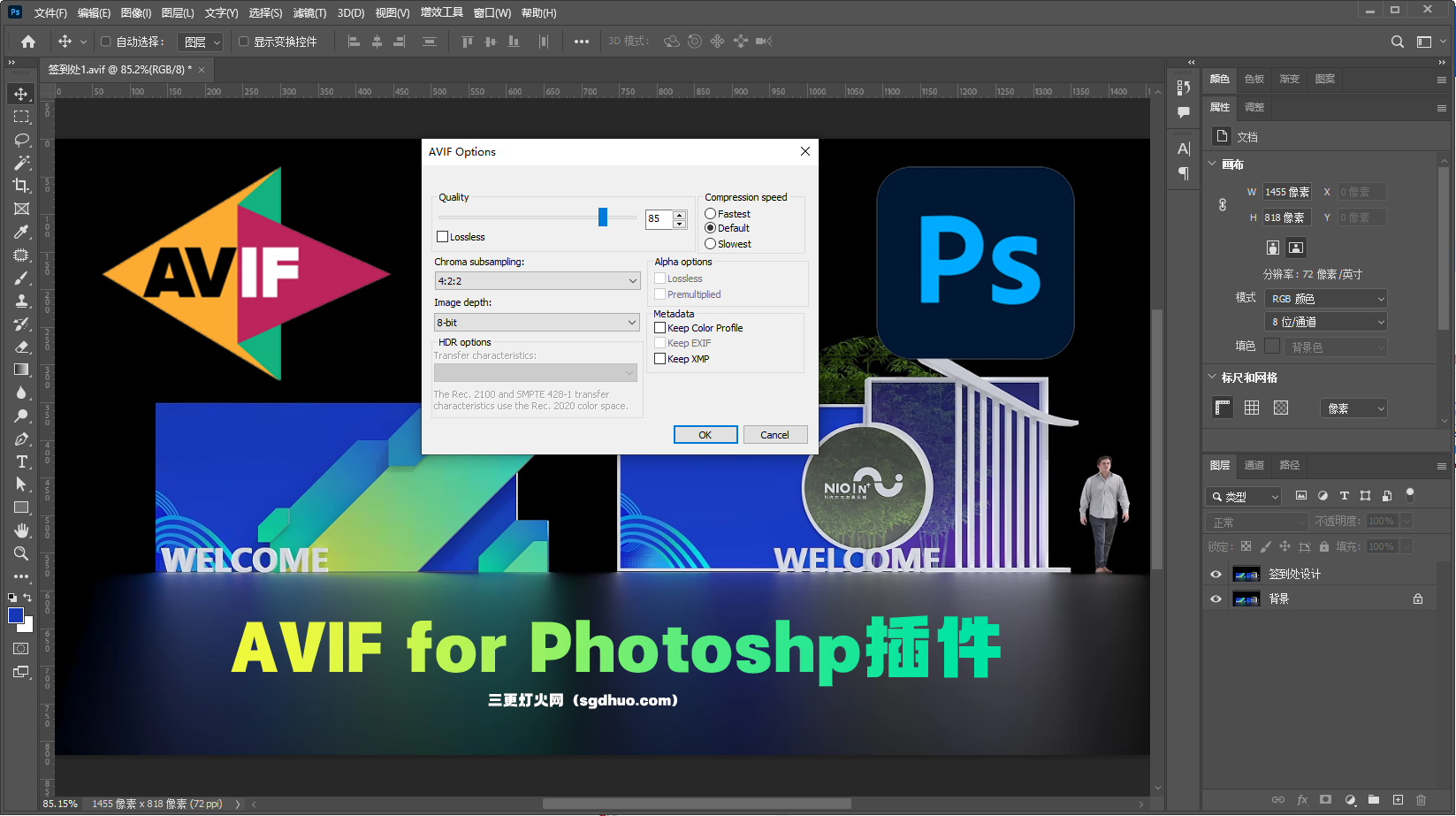Select the Zoom tool
Screen dimensions: 1456x816
pyautogui.click(x=21, y=553)
